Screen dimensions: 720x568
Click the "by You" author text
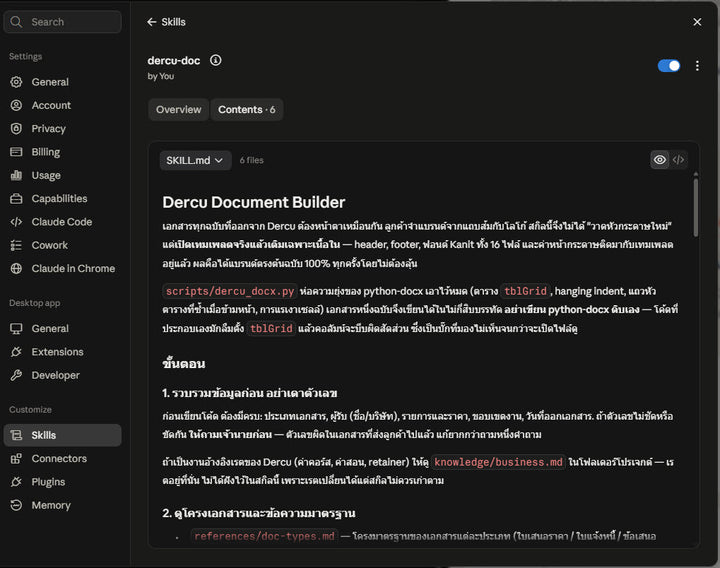tap(161, 76)
